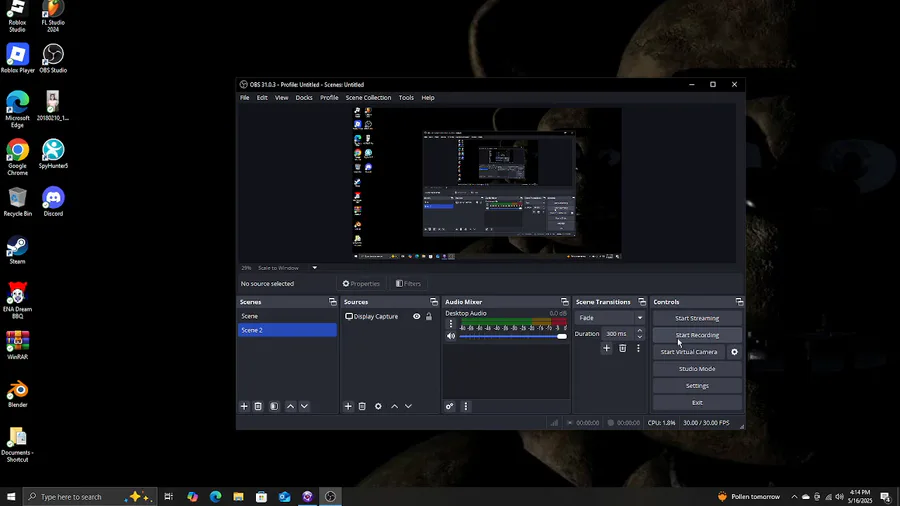This screenshot has width=900, height=506.
Task: Open scene filters icon in Scenes panel
Action: pyautogui.click(x=274, y=406)
